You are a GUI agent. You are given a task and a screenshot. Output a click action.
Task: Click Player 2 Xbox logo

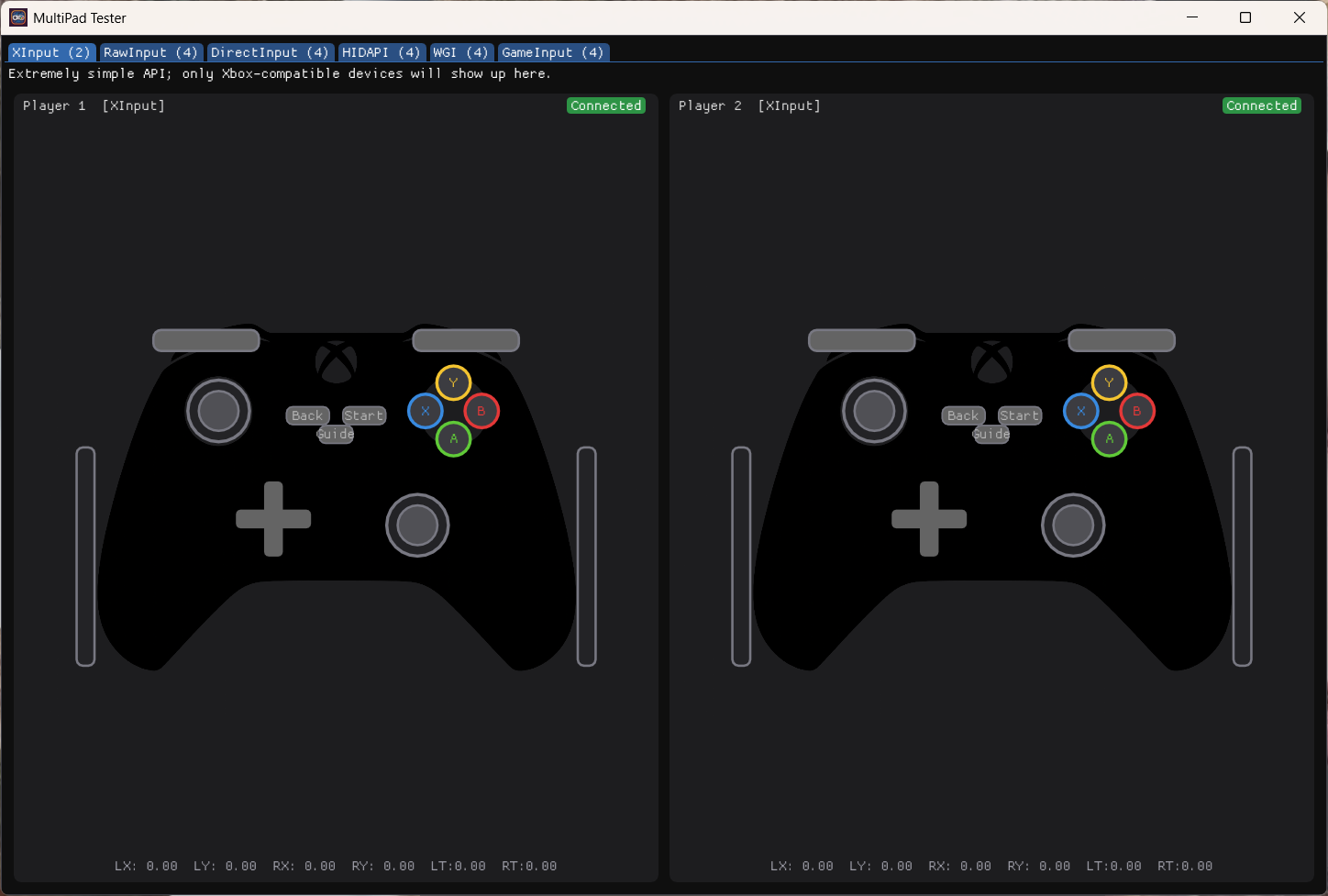tap(992, 361)
